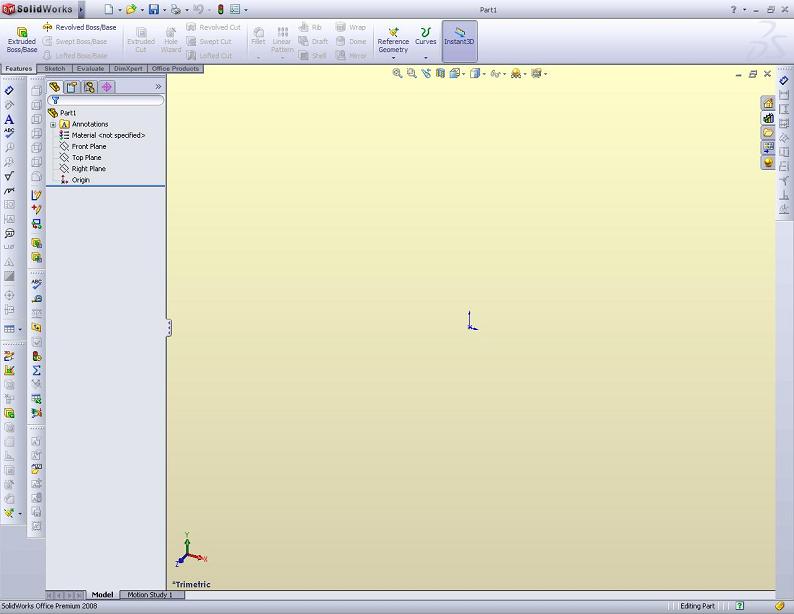Switch to the Evaluate tab
Viewport: 794px width, 614px height.
tap(91, 68)
